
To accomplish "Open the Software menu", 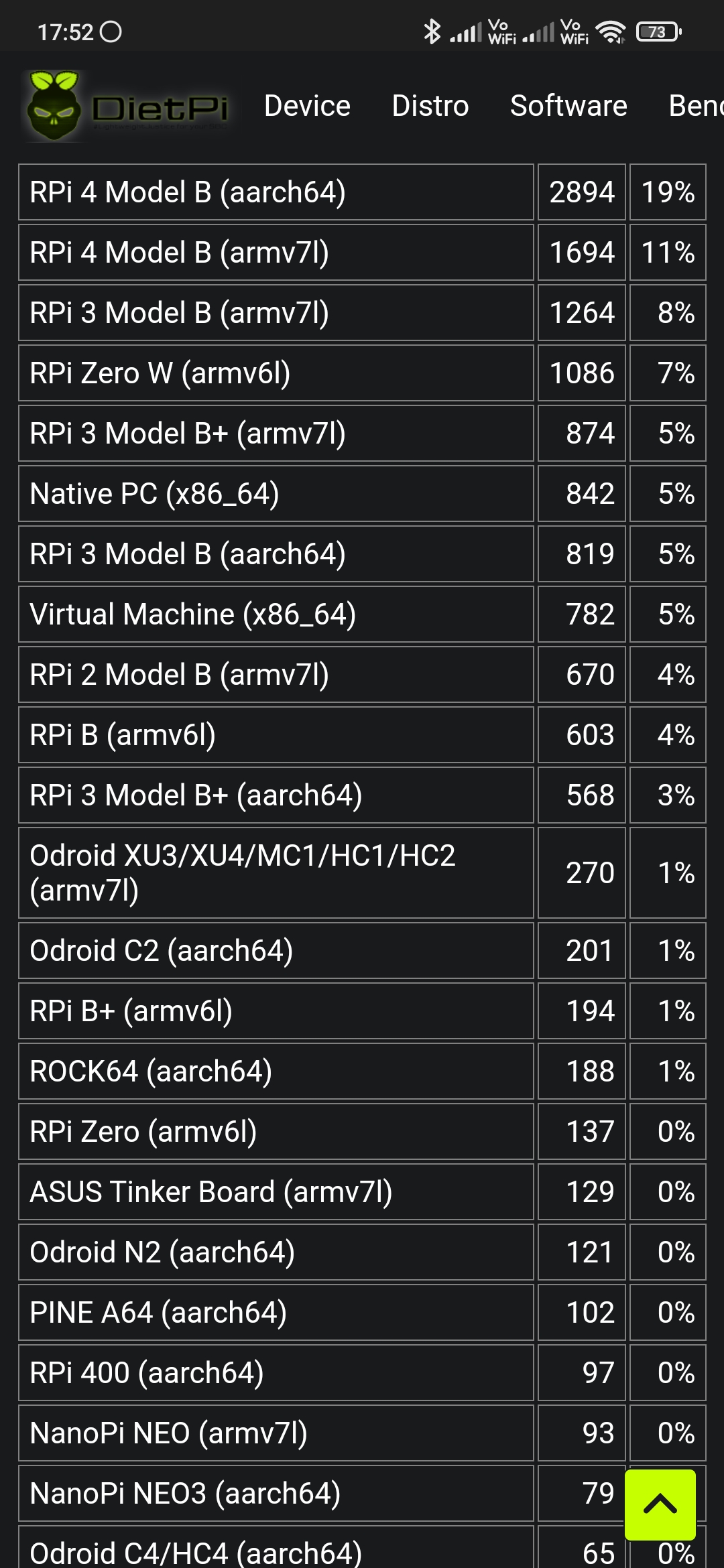I will pyautogui.click(x=568, y=106).
